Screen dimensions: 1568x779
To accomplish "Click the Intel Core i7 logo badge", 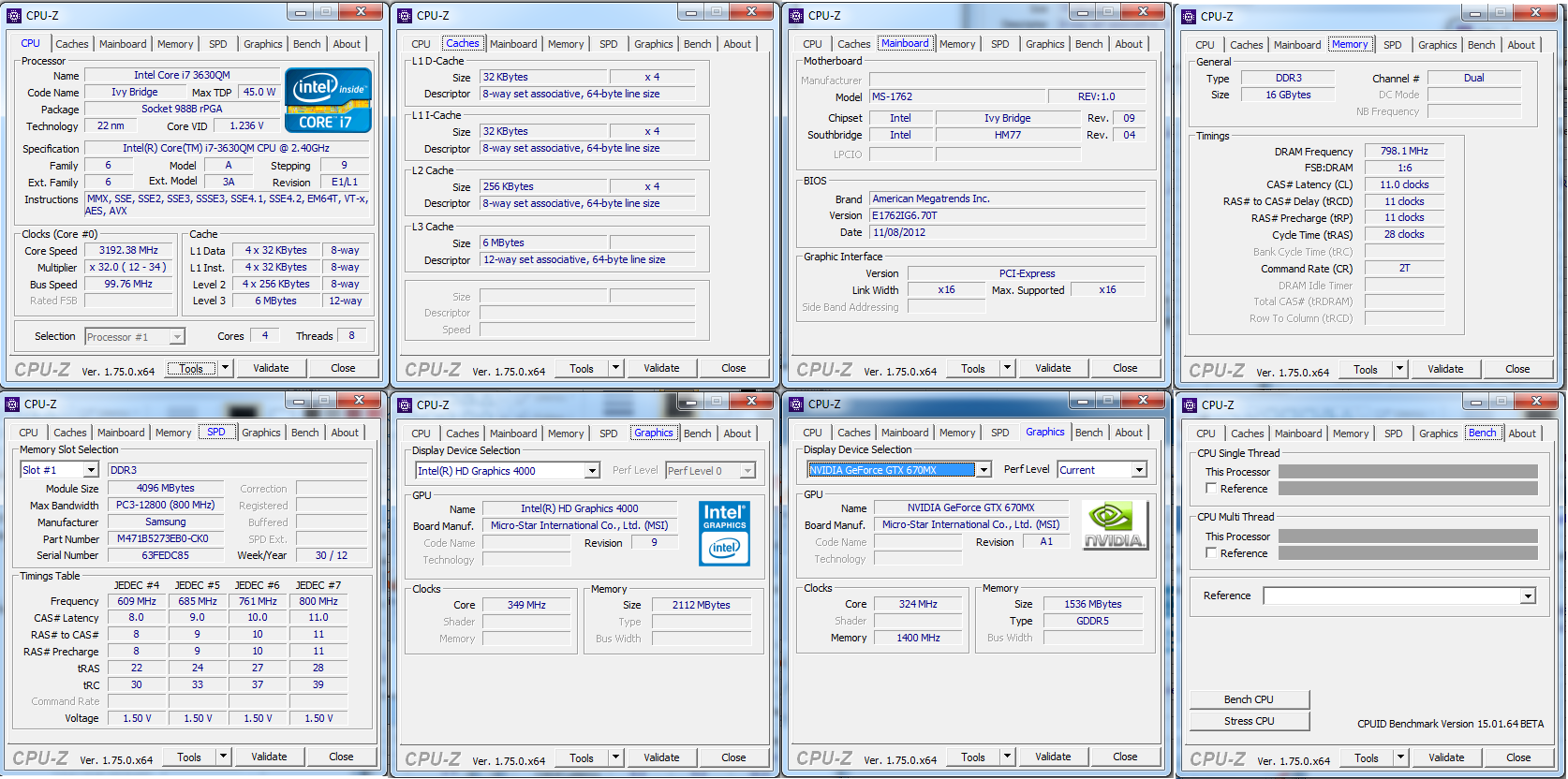I will [328, 100].
